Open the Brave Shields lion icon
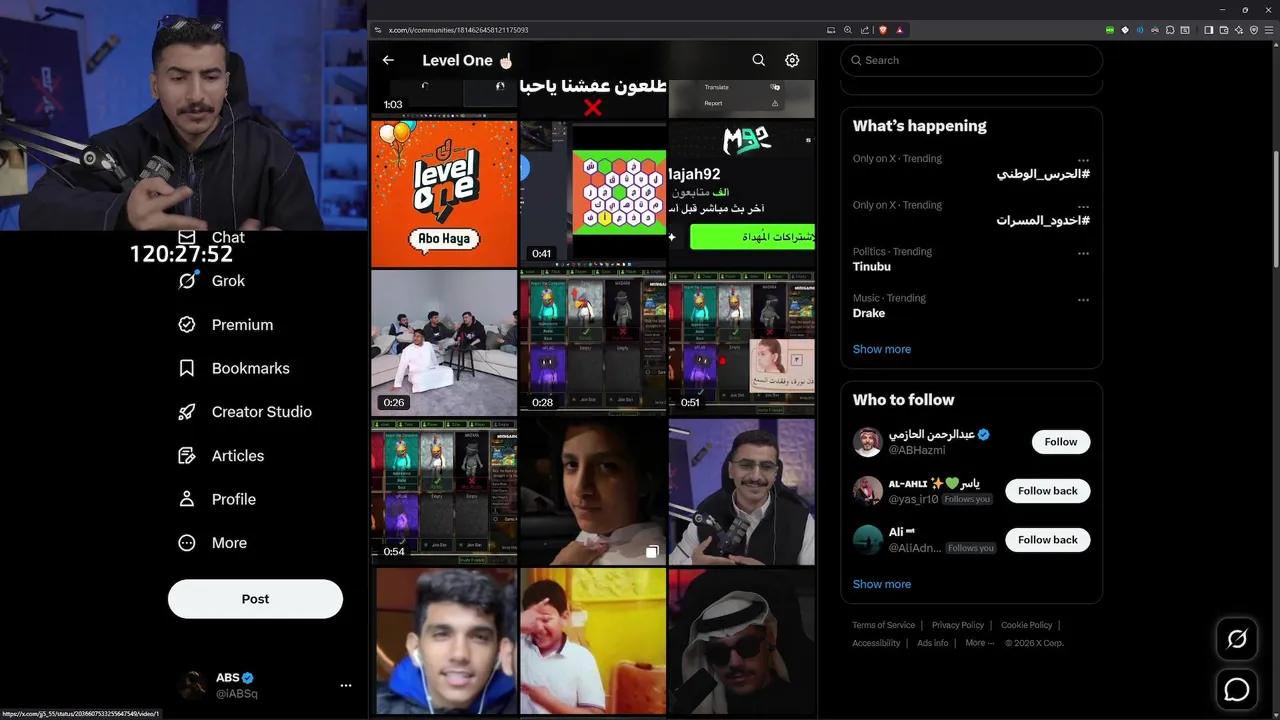 coord(883,30)
